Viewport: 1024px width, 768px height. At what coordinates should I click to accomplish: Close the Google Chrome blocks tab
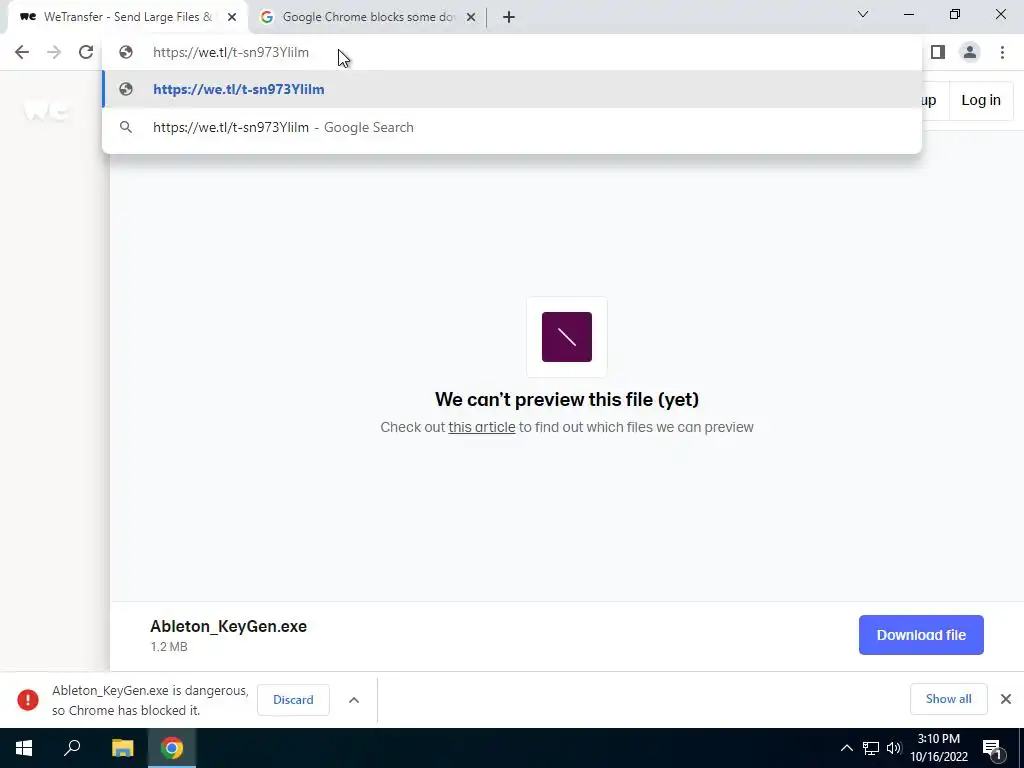(x=471, y=17)
